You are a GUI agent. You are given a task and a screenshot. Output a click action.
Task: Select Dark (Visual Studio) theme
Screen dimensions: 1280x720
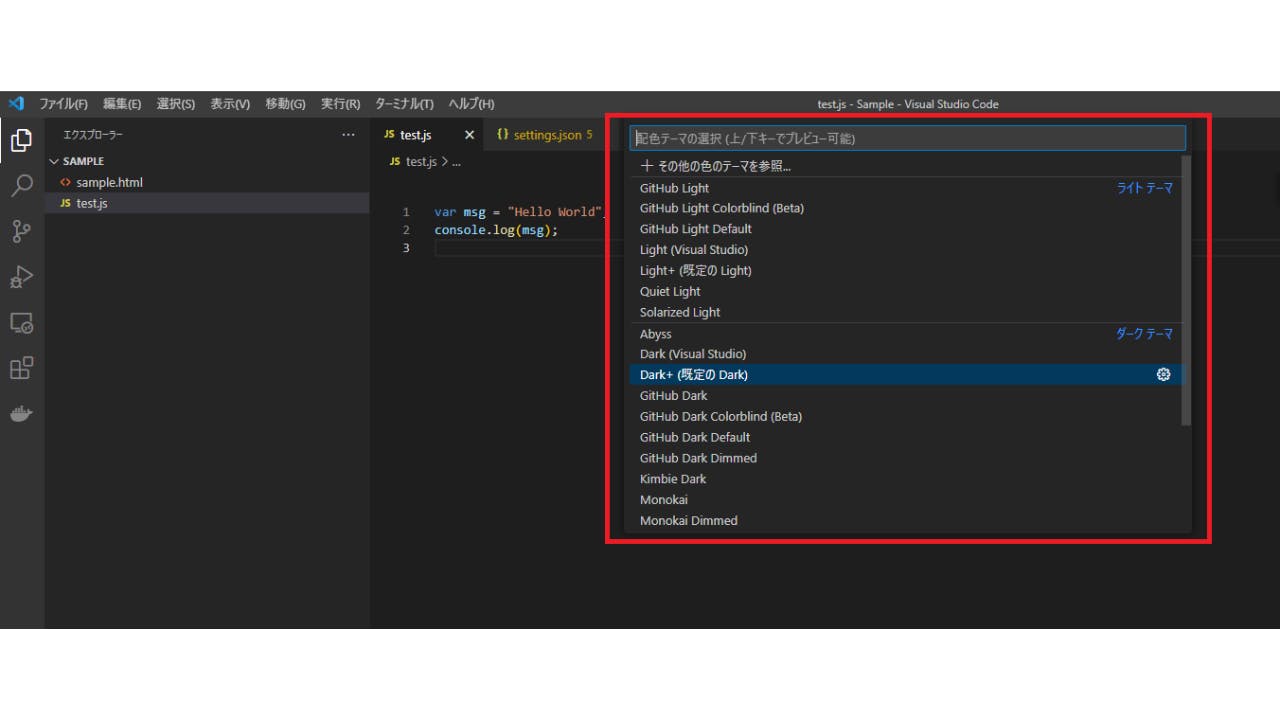click(x=905, y=354)
